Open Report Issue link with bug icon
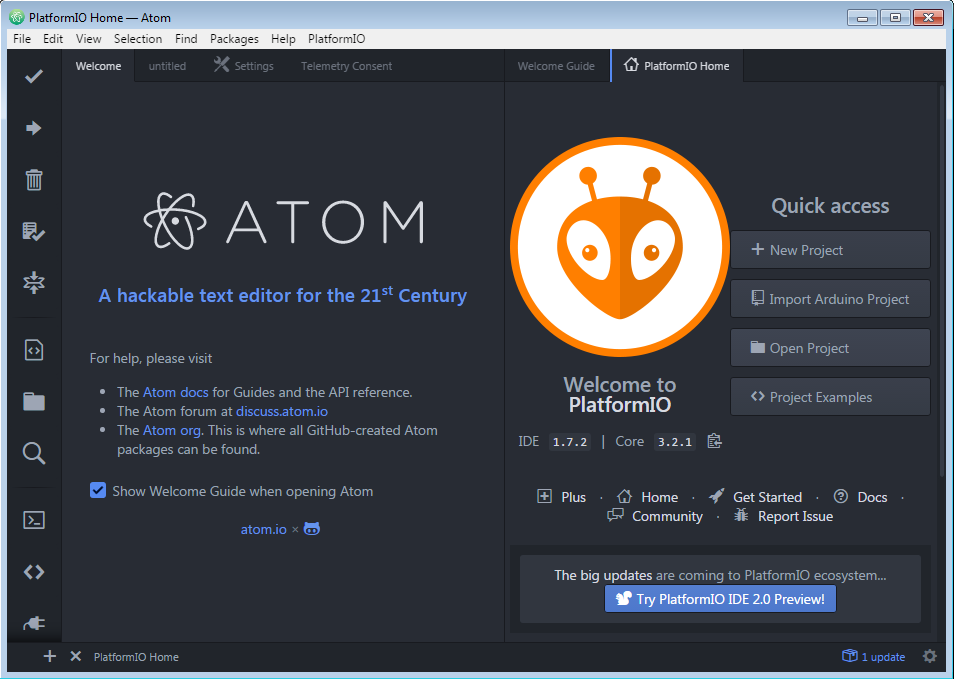The width and height of the screenshot is (954, 679). pos(783,516)
